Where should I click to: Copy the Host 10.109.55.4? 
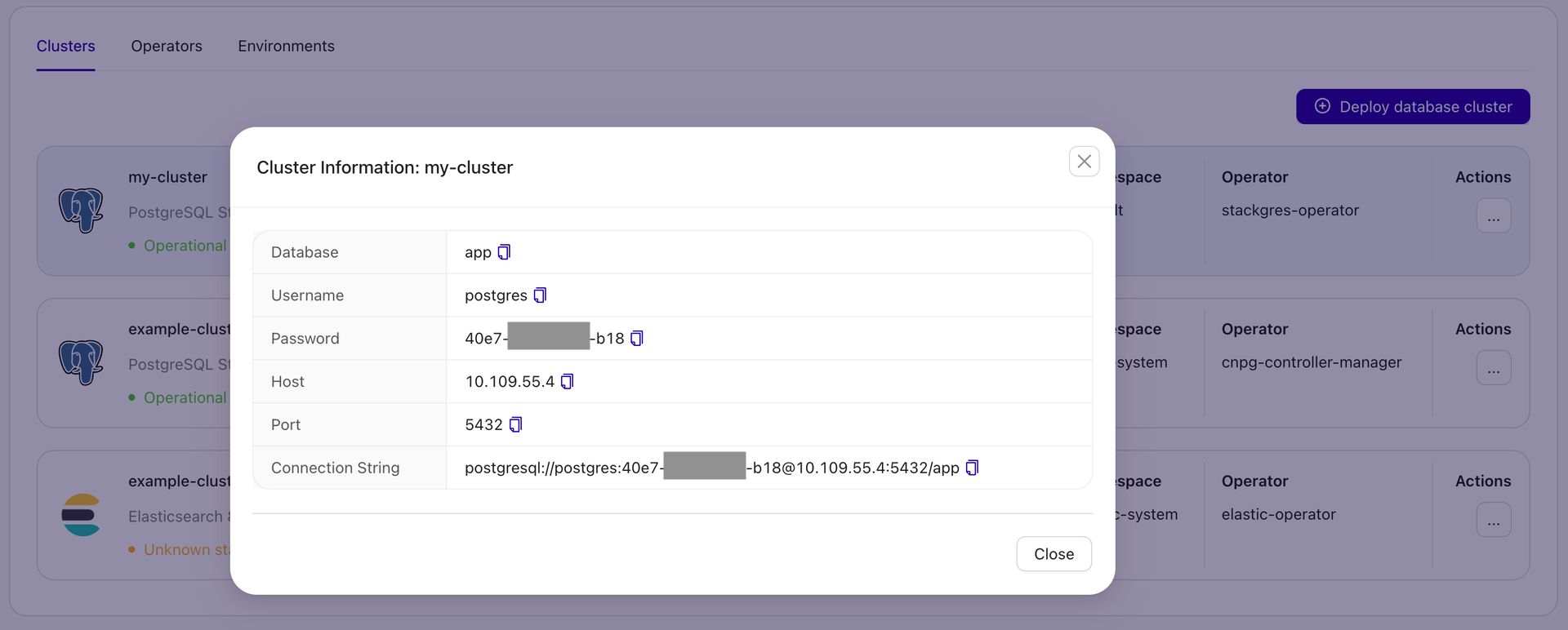(x=568, y=382)
